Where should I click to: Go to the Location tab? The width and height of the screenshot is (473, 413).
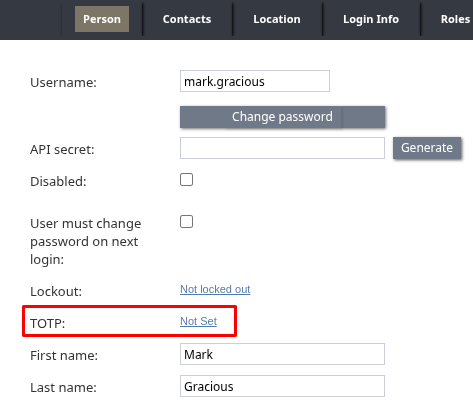point(277,19)
